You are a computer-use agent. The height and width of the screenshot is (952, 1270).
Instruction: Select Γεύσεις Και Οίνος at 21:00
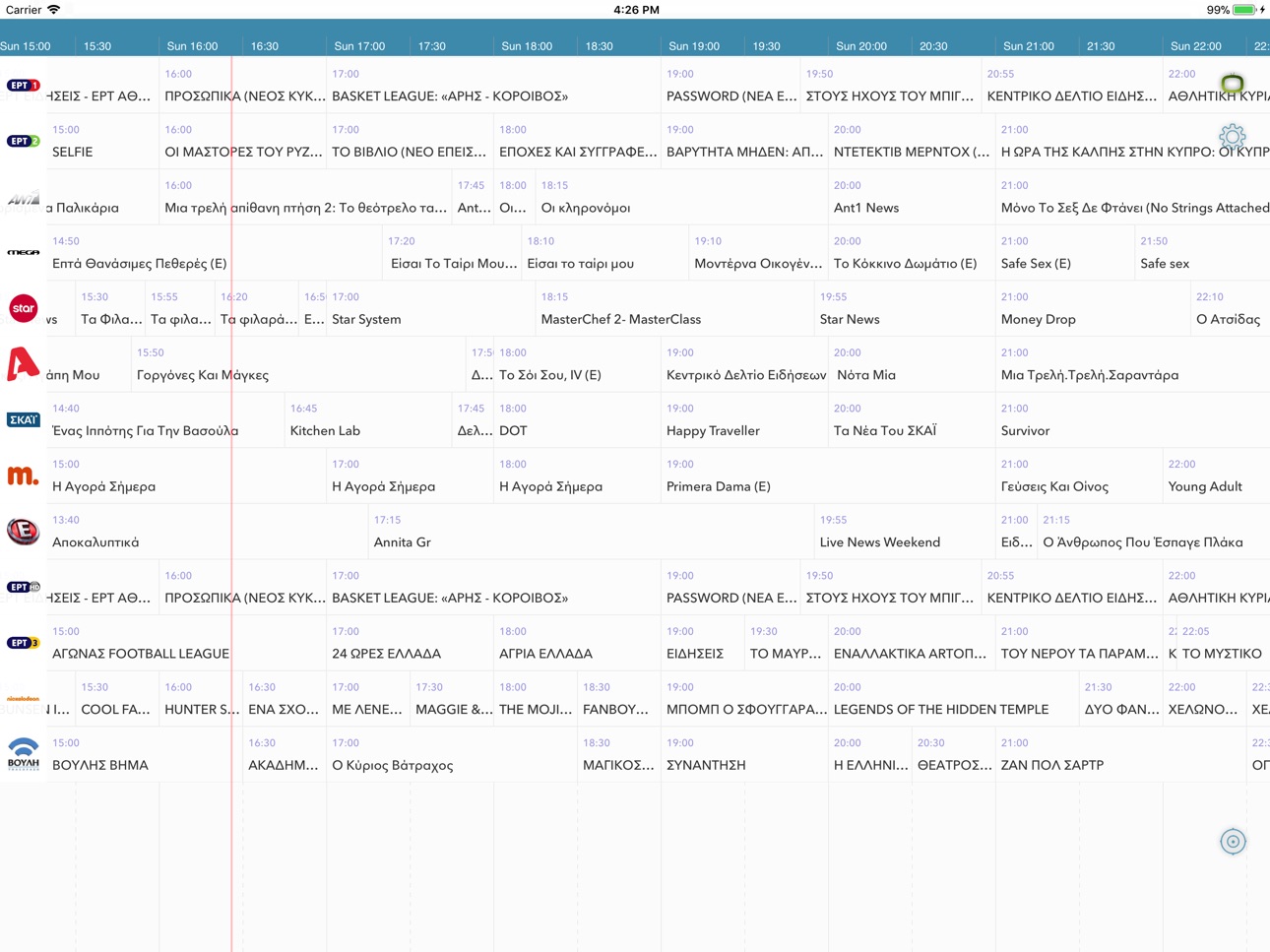click(x=1079, y=476)
